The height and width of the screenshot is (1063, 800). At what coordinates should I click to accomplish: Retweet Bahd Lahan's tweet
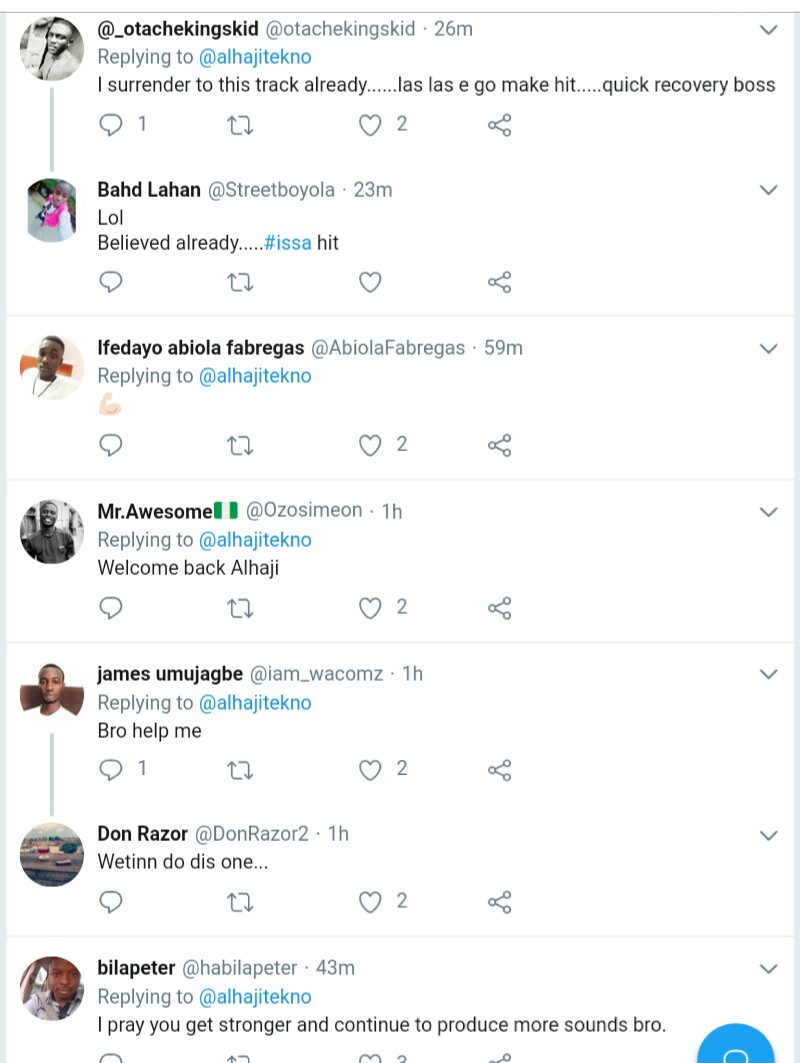(x=240, y=283)
